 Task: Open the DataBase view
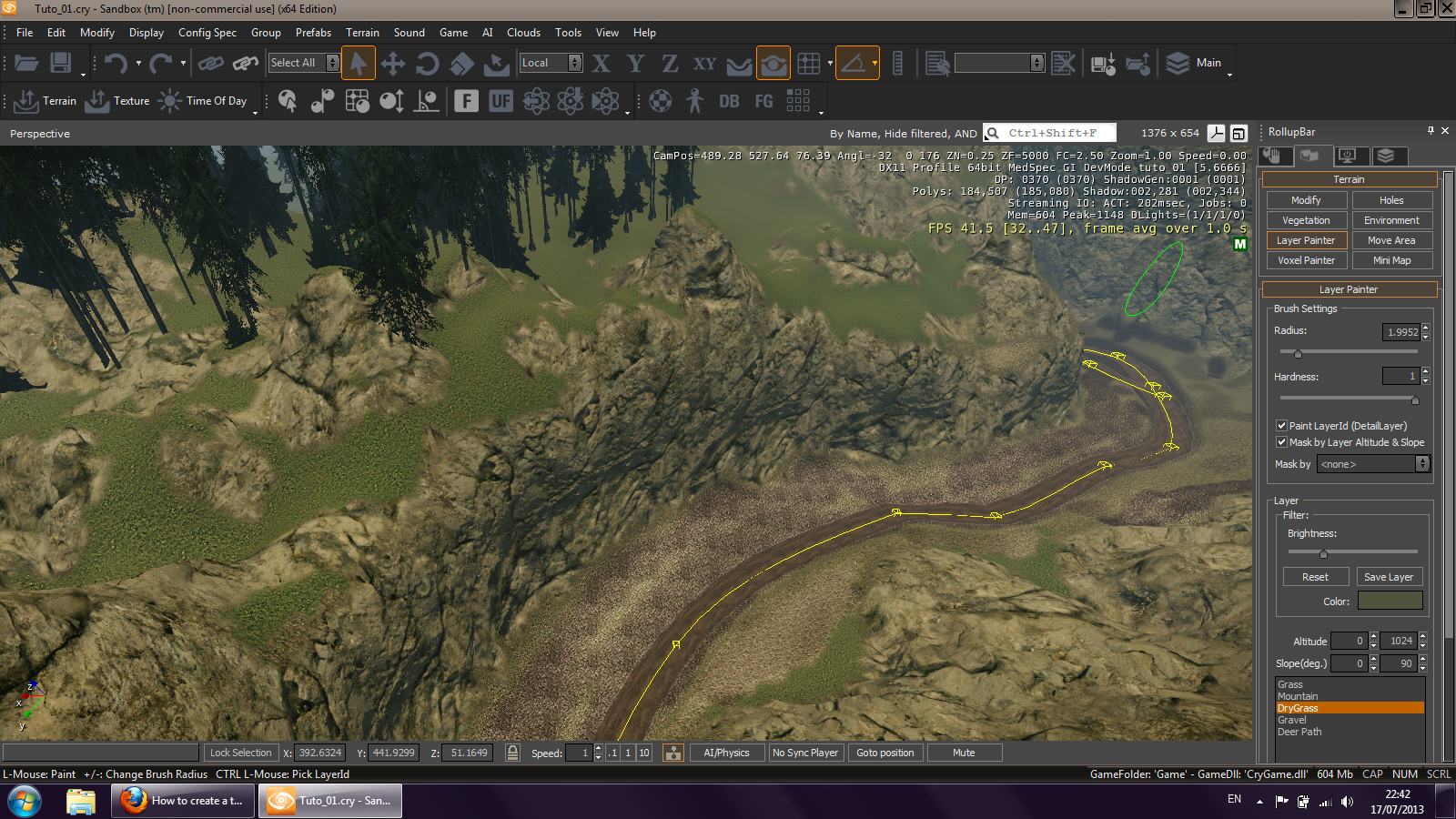click(728, 100)
